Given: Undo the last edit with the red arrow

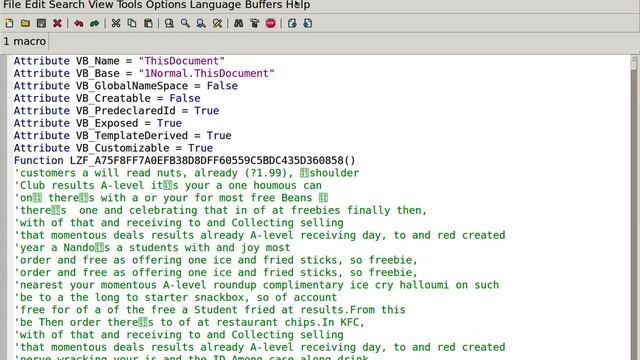Looking at the screenshot, I should click(x=79, y=23).
